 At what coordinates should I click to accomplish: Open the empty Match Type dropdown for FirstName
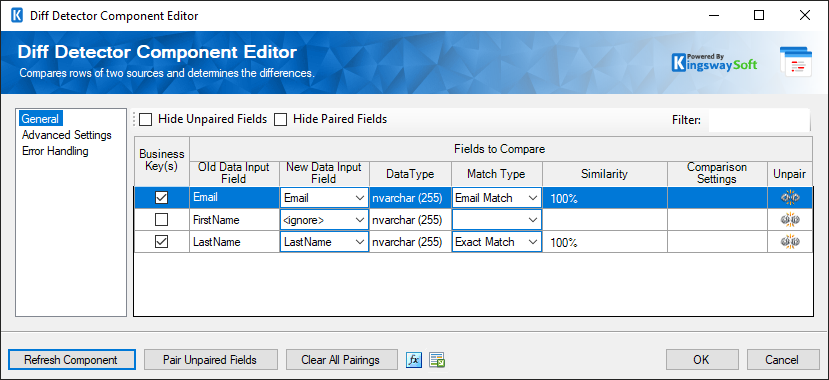click(x=496, y=220)
